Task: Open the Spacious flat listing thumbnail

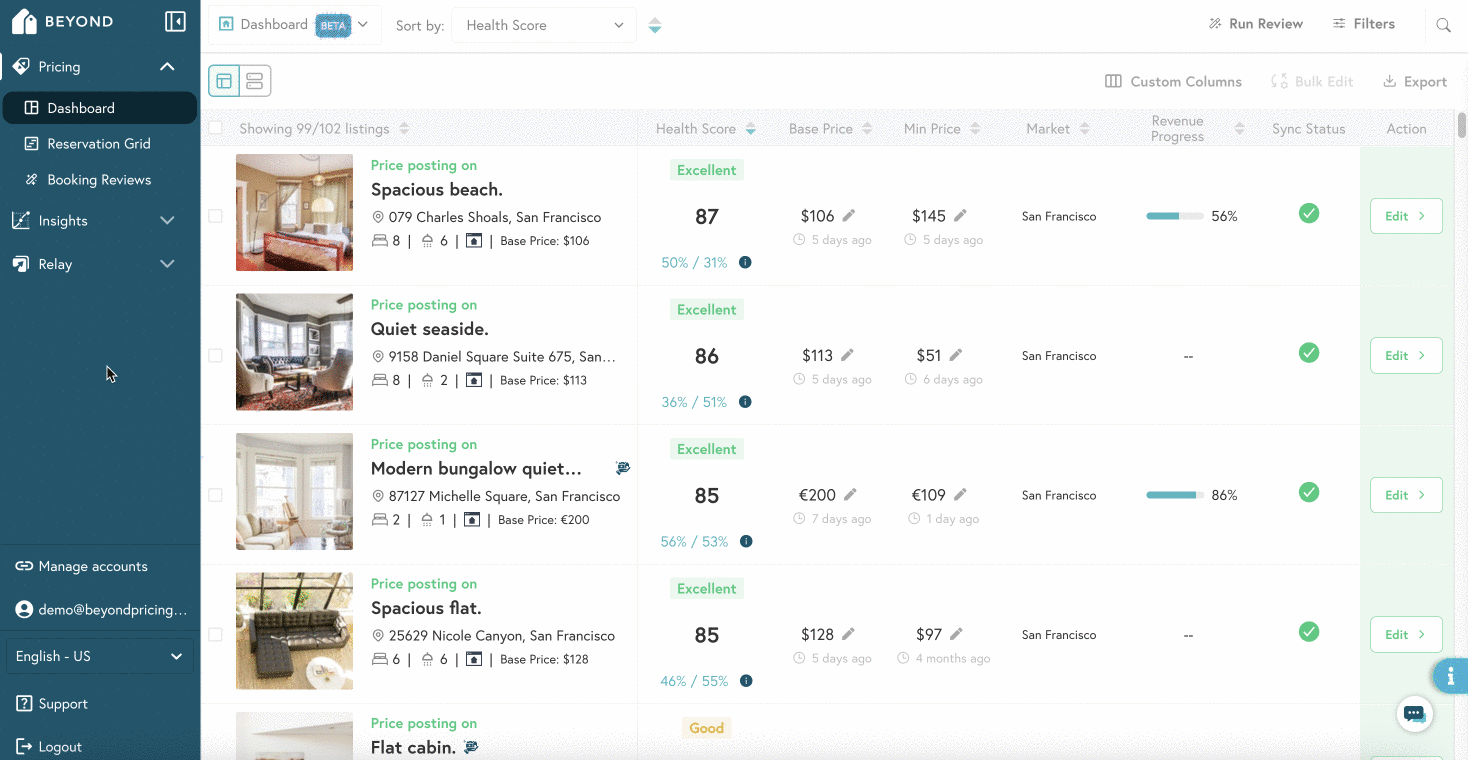Action: pos(294,631)
